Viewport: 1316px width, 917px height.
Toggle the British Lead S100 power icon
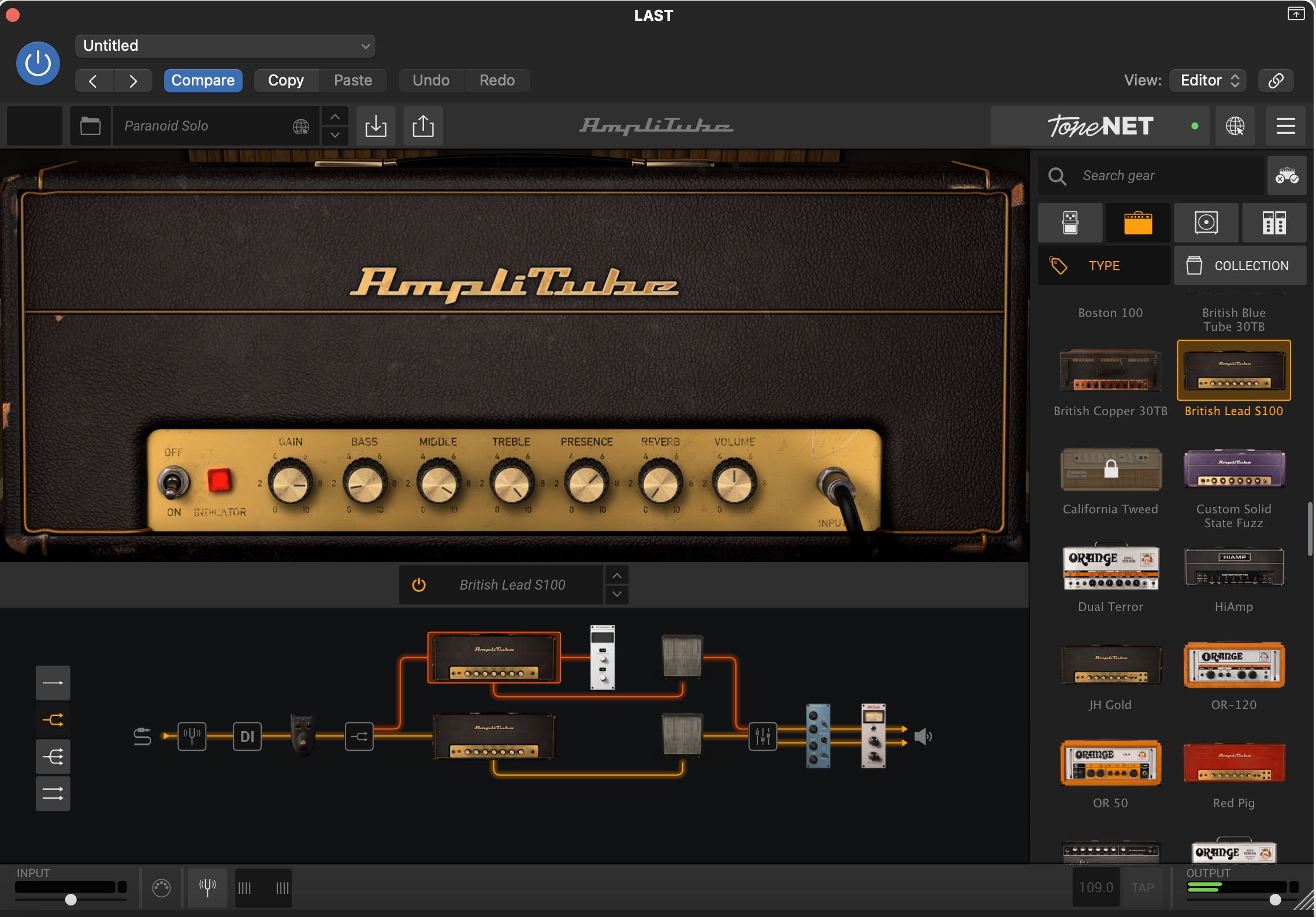[x=419, y=585]
